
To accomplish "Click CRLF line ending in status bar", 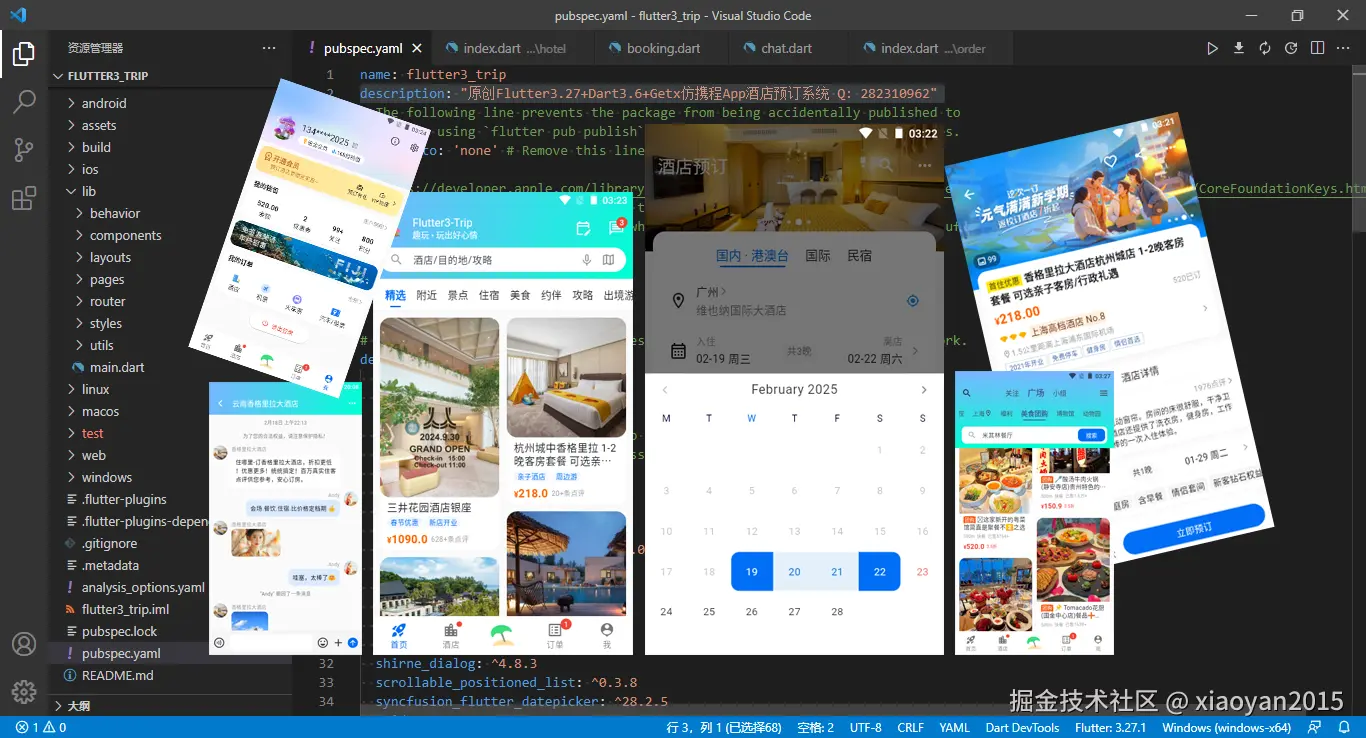I will click(x=911, y=728).
